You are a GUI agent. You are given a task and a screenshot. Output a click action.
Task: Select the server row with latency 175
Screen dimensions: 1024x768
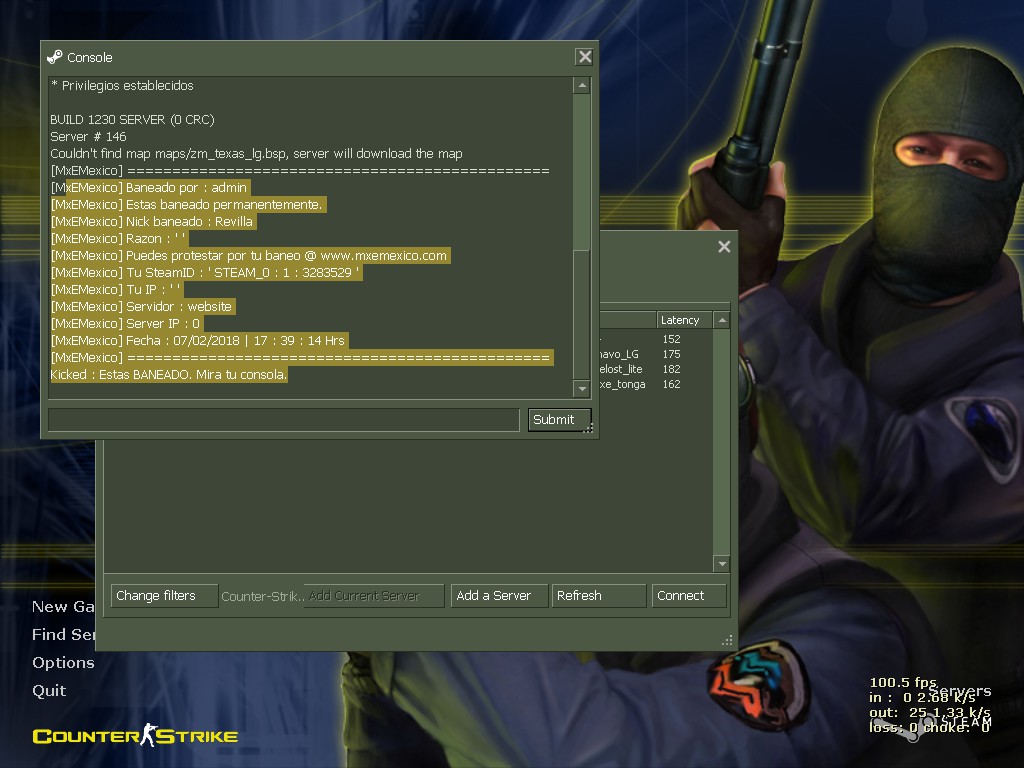(656, 354)
